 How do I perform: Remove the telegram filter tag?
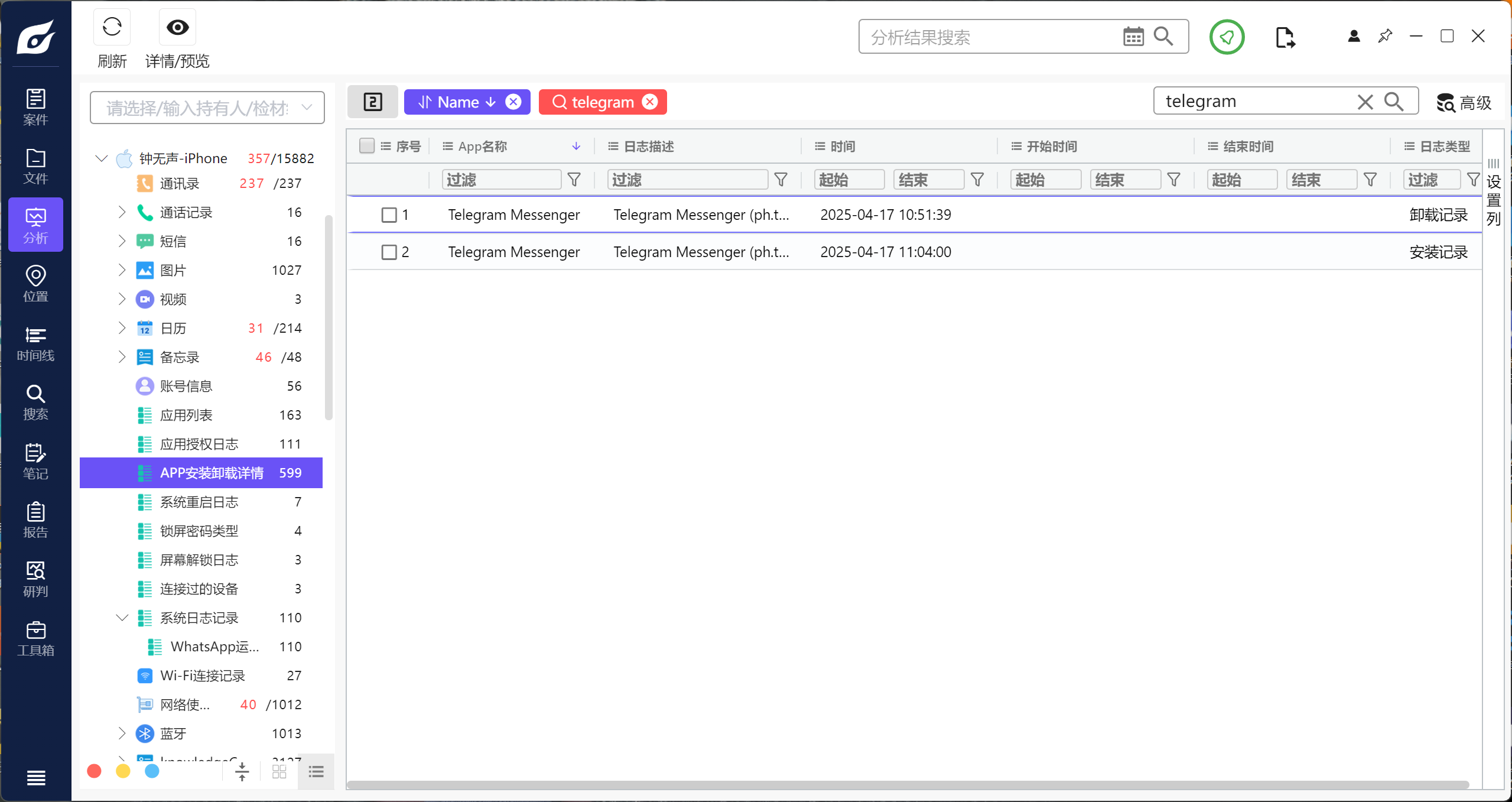(650, 102)
